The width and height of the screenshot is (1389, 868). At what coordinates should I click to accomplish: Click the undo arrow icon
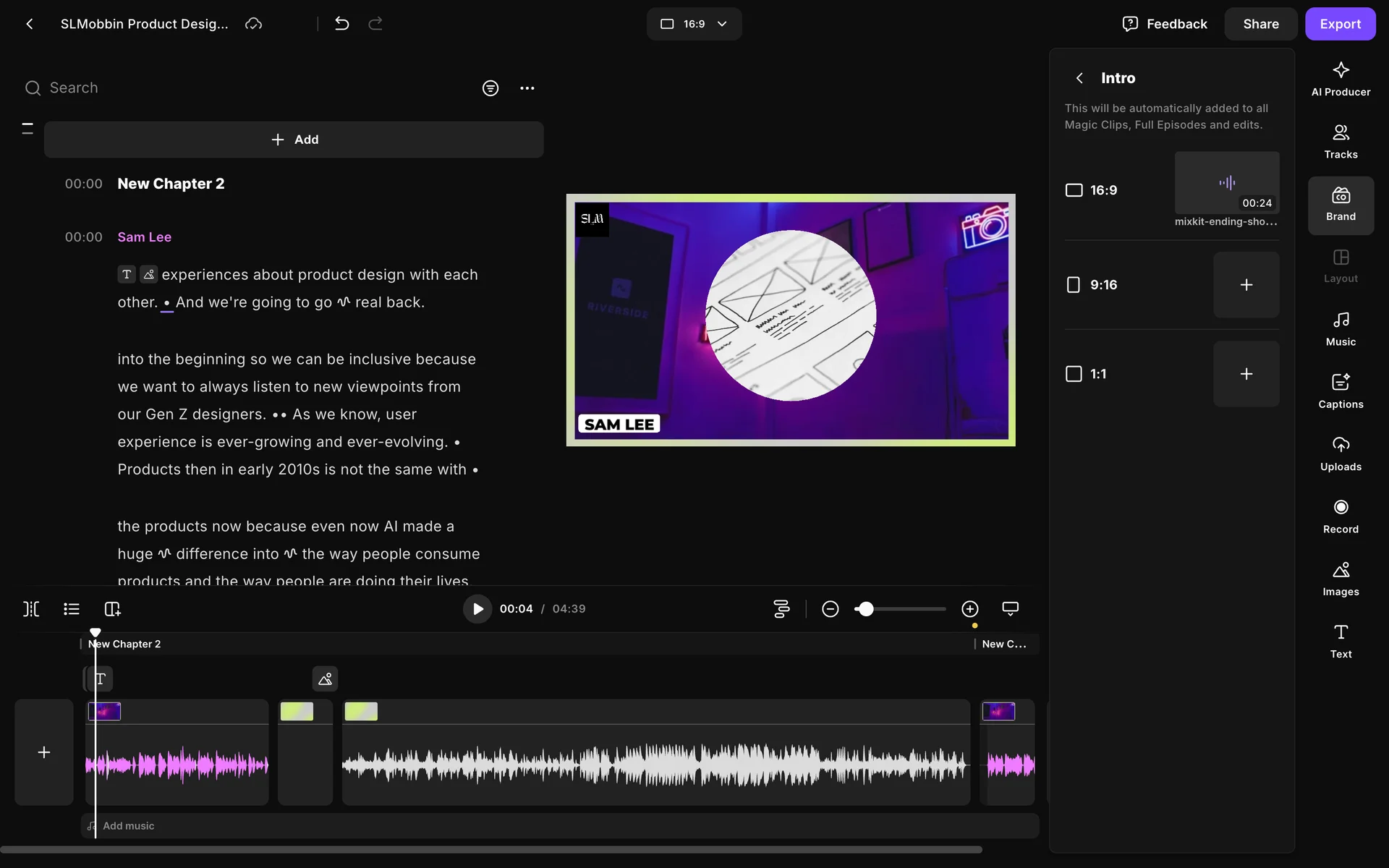point(341,24)
